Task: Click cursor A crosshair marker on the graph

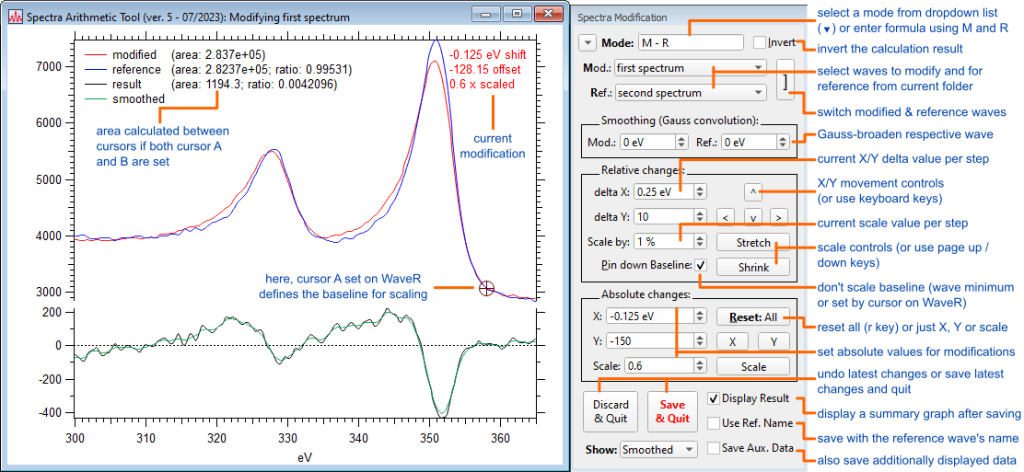Action: 486,287
